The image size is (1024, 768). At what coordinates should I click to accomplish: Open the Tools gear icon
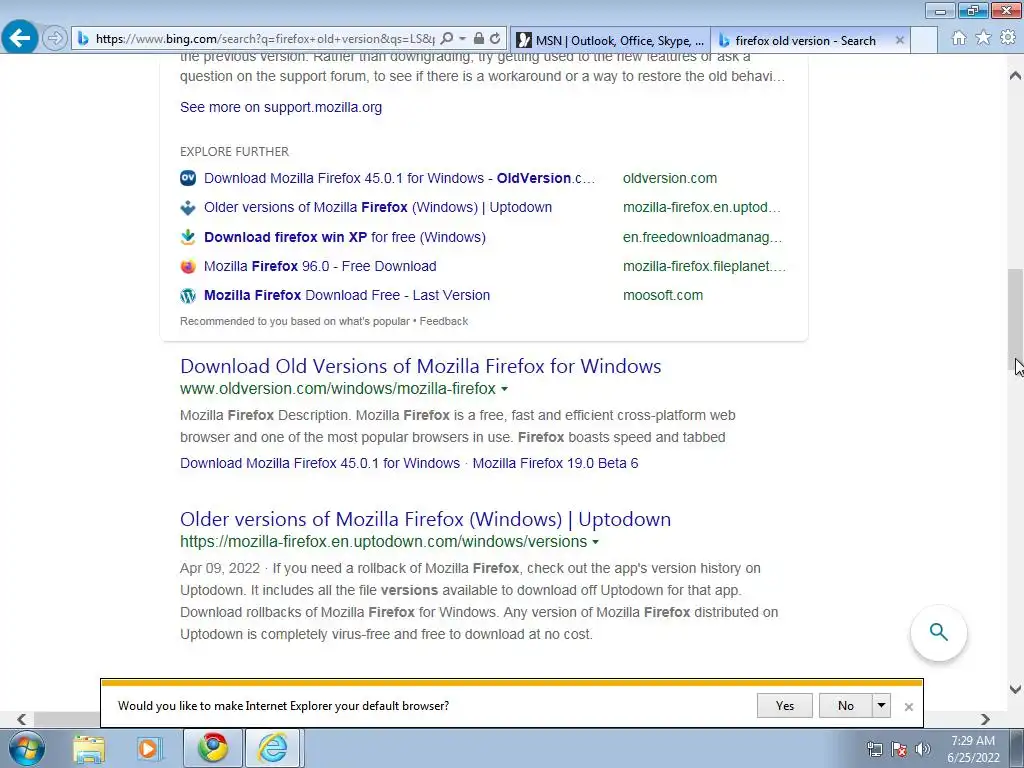tap(1008, 38)
